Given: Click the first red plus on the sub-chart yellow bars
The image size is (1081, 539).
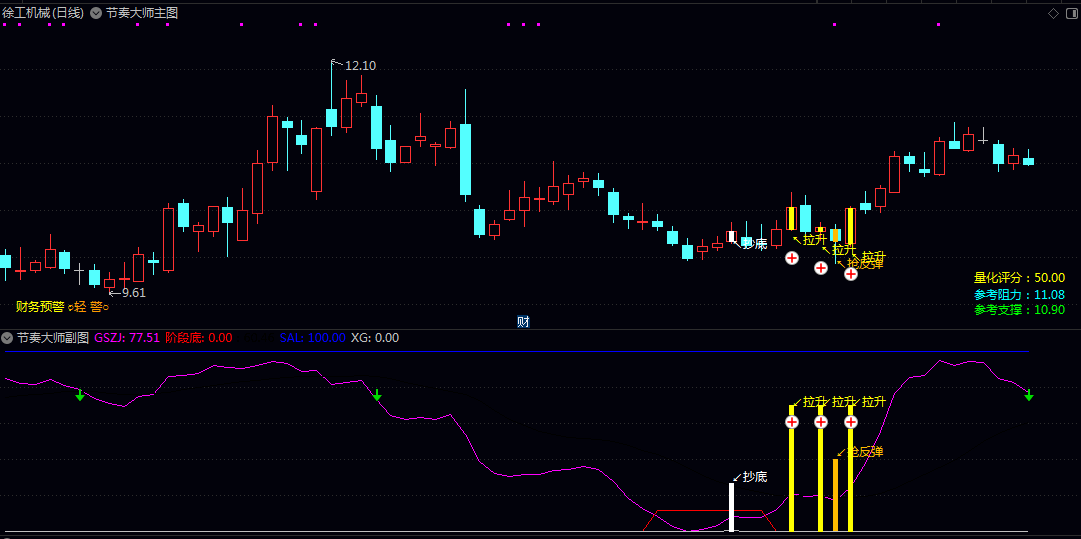Looking at the screenshot, I should [x=792, y=422].
